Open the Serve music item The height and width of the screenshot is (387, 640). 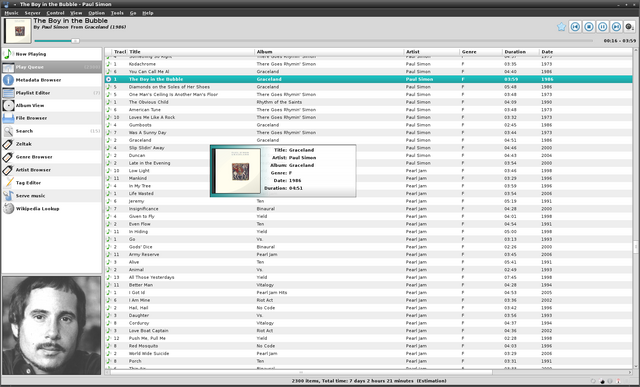pos(51,196)
